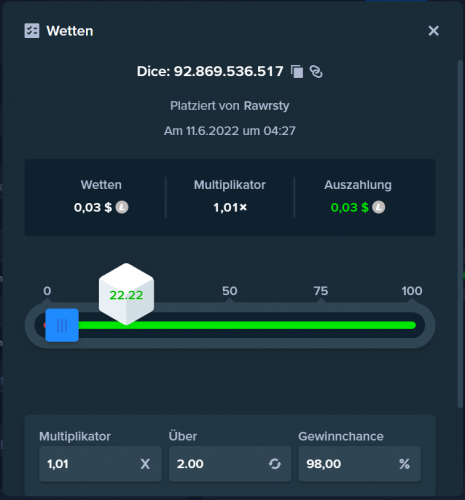Copy the Dice bet ID icon
The width and height of the screenshot is (465, 500).
297,72
